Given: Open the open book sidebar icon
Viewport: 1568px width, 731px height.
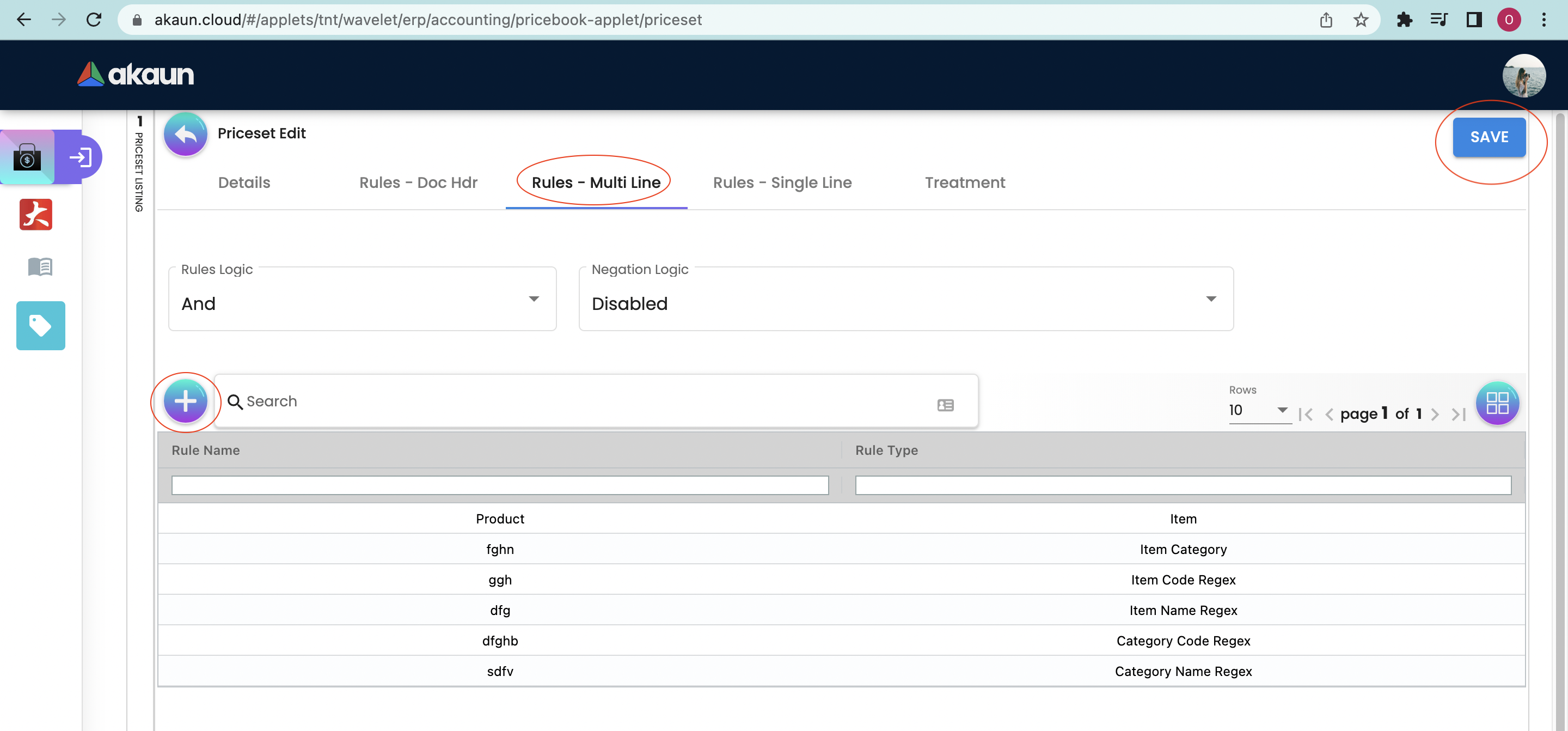Looking at the screenshot, I should tap(40, 266).
